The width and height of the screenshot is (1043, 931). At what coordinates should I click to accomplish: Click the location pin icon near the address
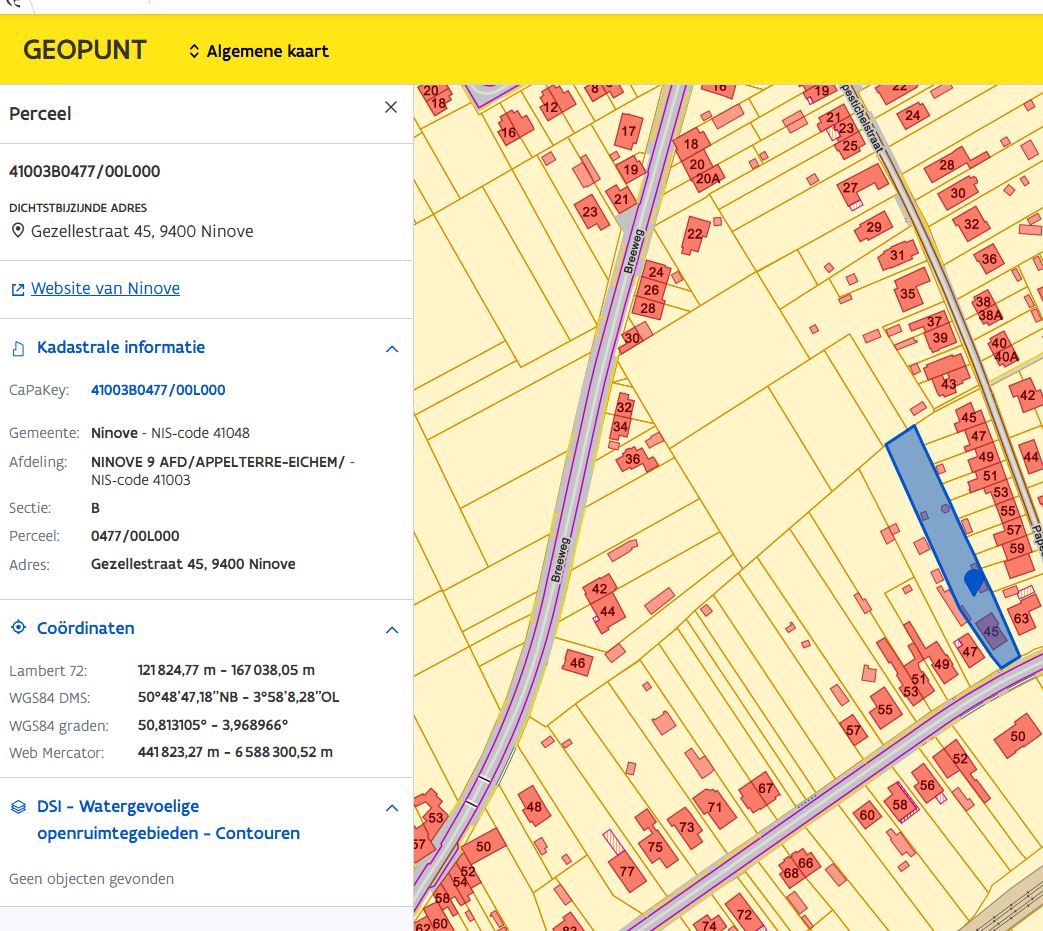(18, 231)
